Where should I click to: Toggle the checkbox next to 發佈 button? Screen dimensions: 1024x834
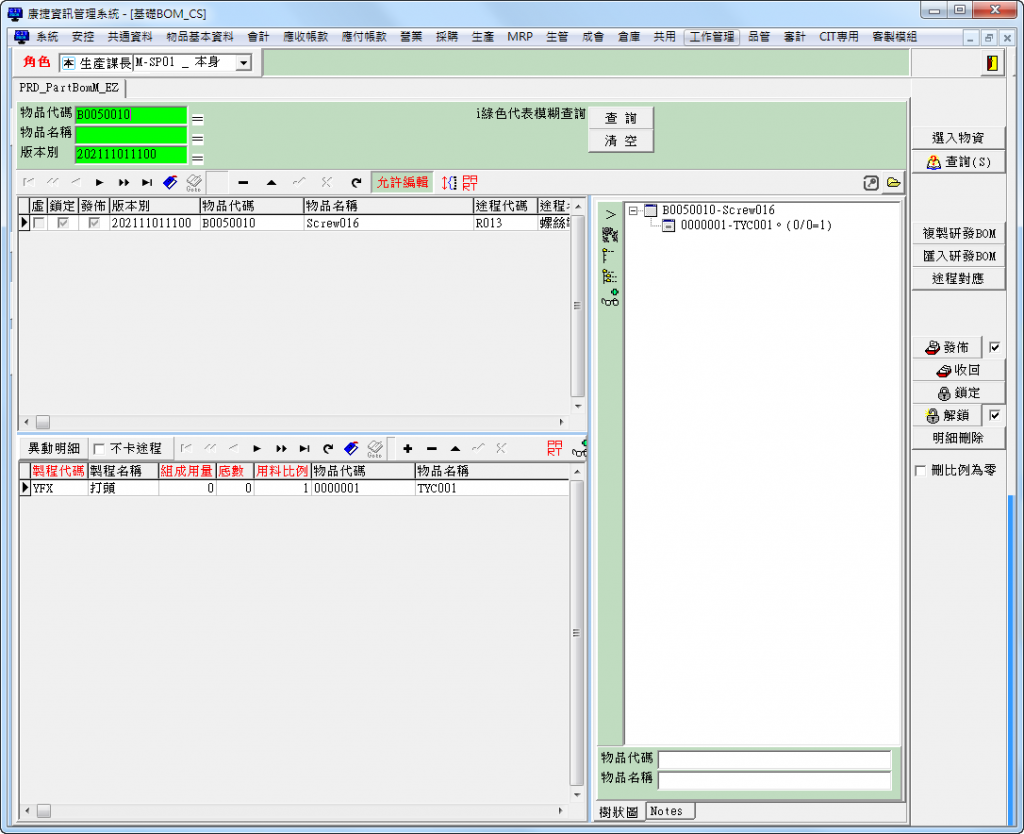point(994,348)
